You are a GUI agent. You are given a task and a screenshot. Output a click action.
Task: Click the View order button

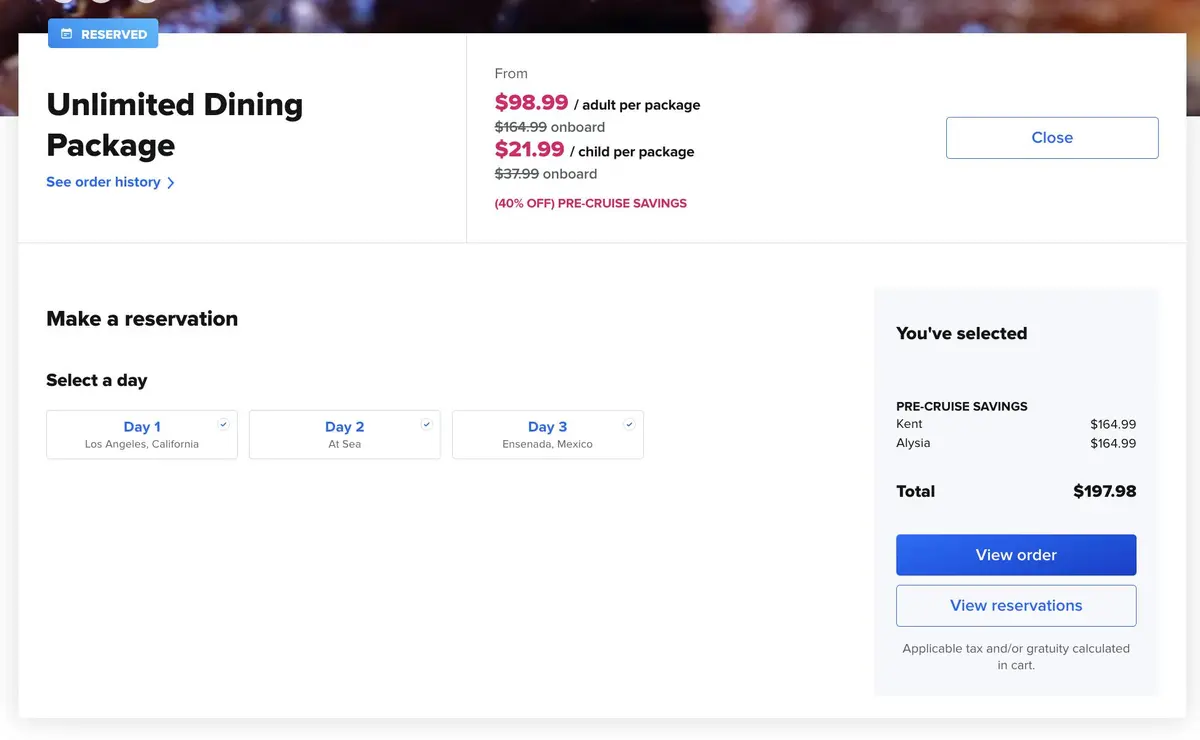[1016, 555]
